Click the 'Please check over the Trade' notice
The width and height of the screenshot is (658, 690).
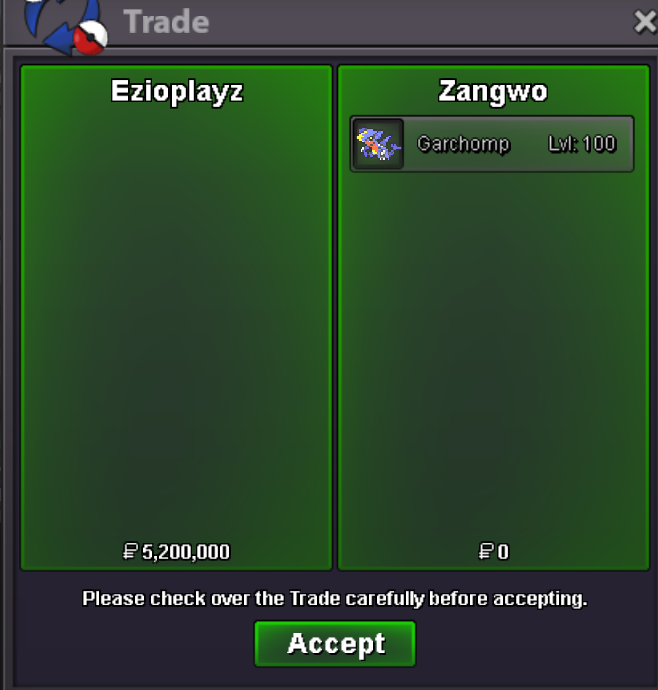click(335, 598)
